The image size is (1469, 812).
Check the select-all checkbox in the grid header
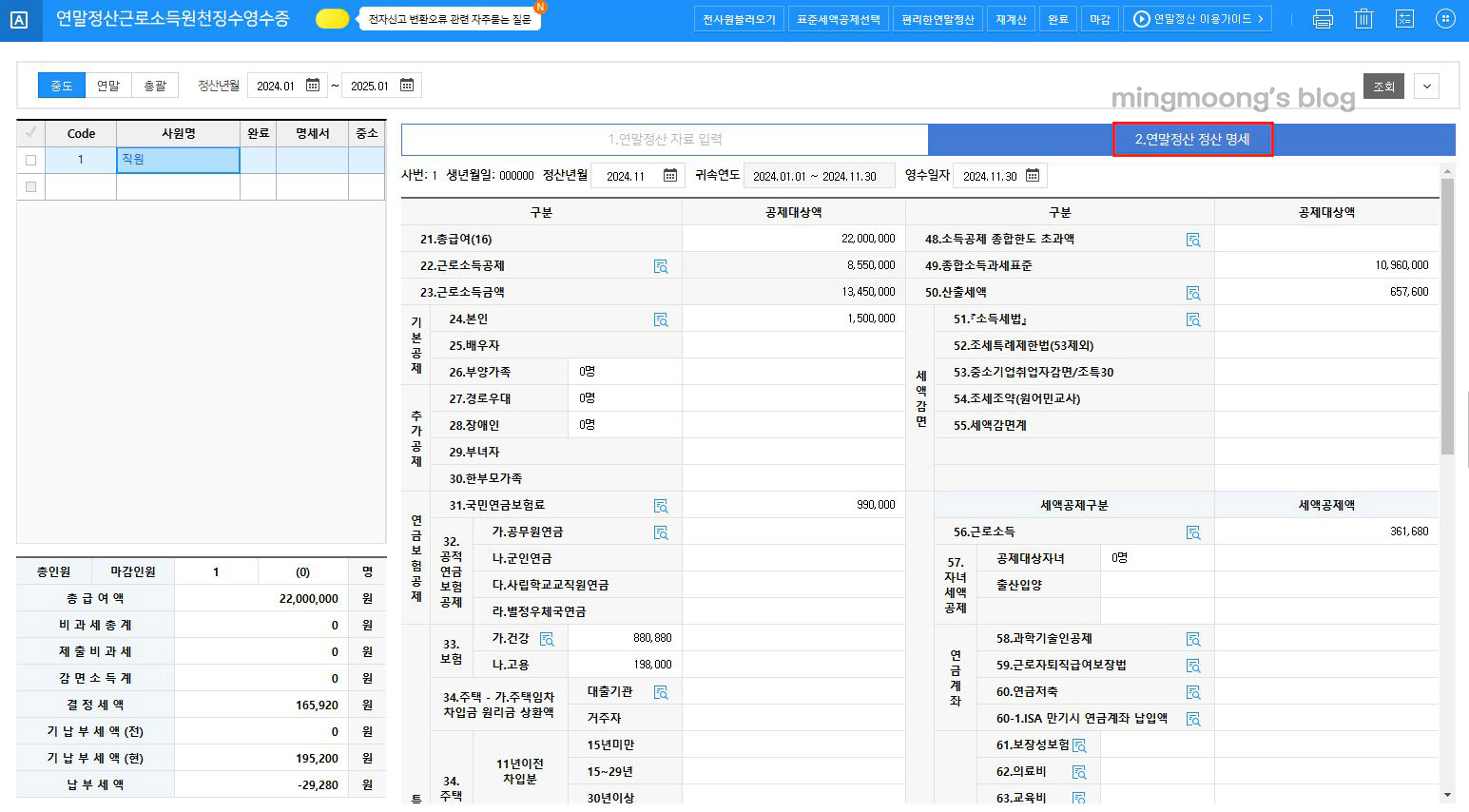pos(29,133)
